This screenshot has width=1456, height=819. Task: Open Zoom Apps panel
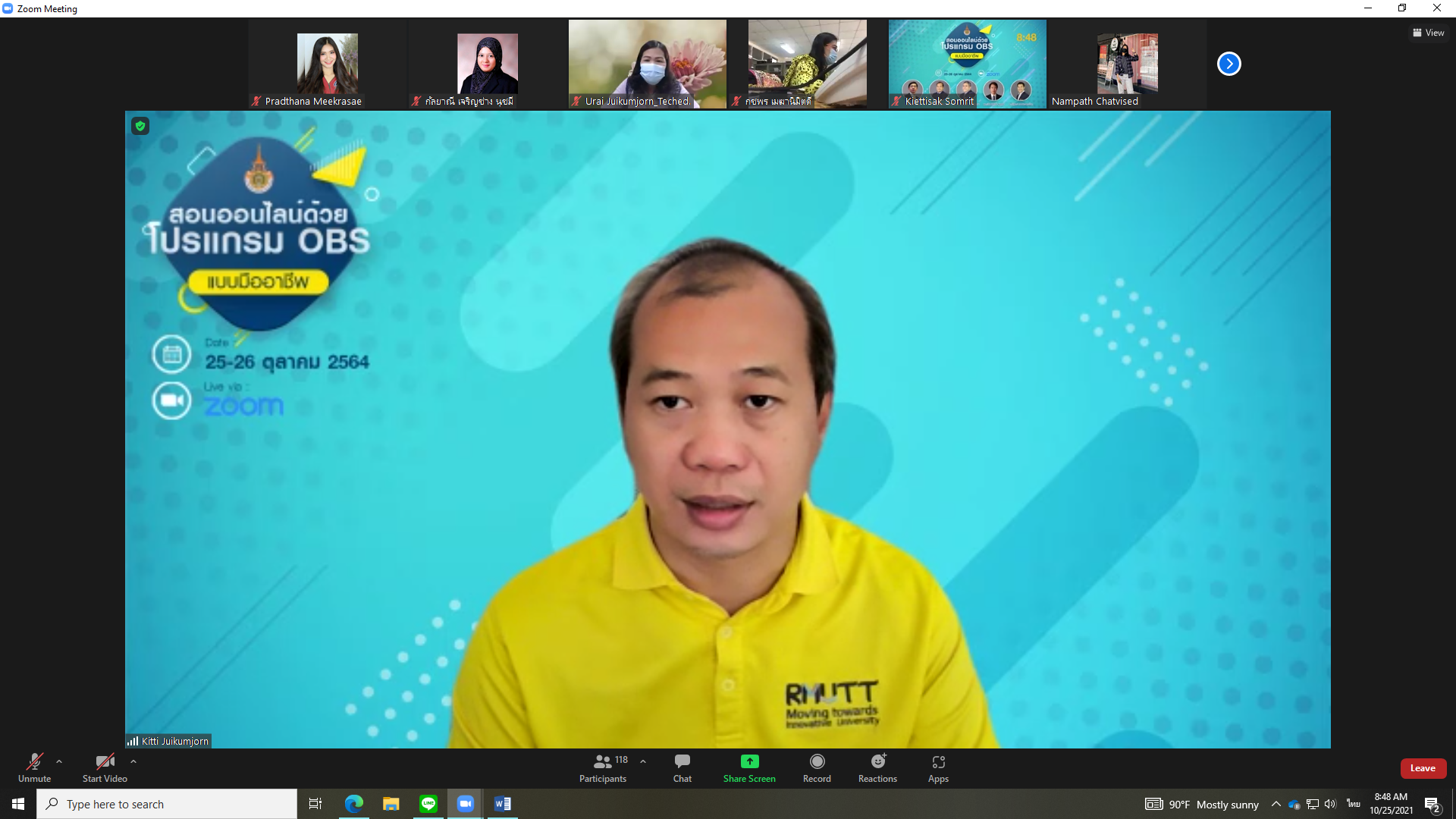tap(938, 767)
